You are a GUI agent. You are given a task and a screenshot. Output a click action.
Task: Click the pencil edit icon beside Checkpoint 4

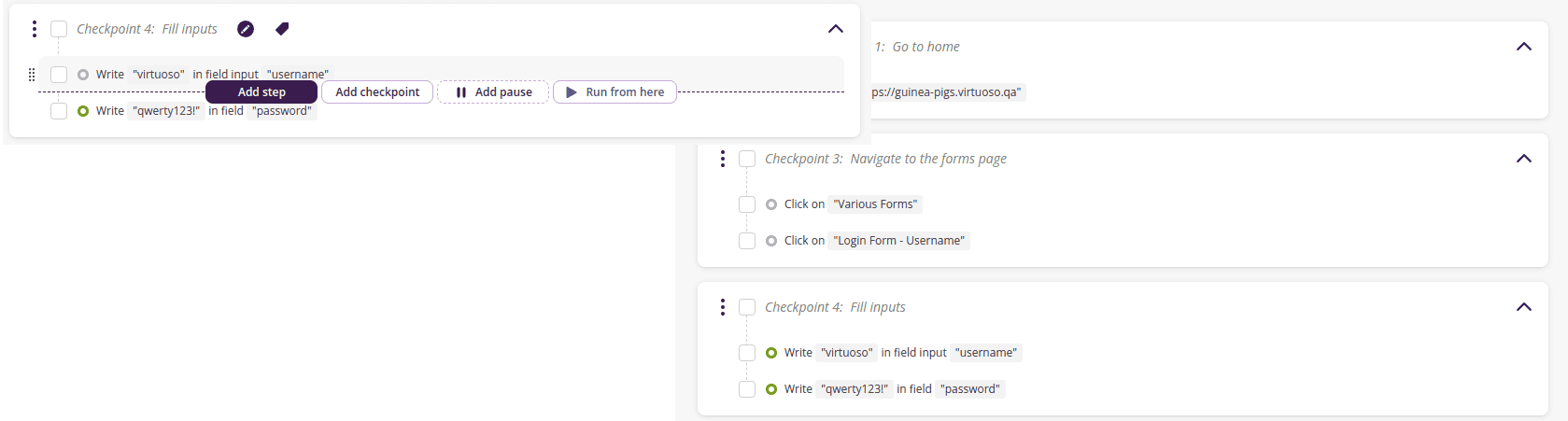[246, 29]
